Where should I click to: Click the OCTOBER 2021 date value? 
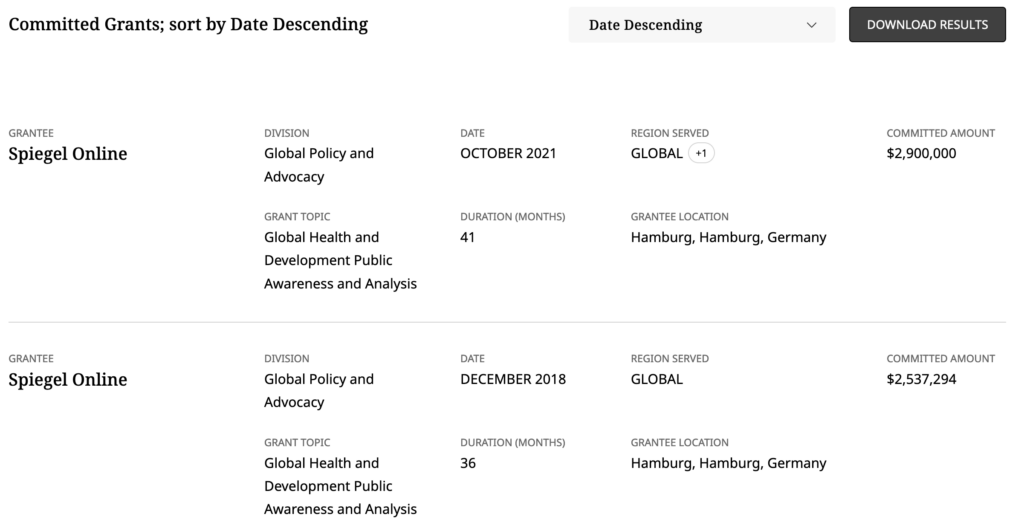pyautogui.click(x=508, y=154)
